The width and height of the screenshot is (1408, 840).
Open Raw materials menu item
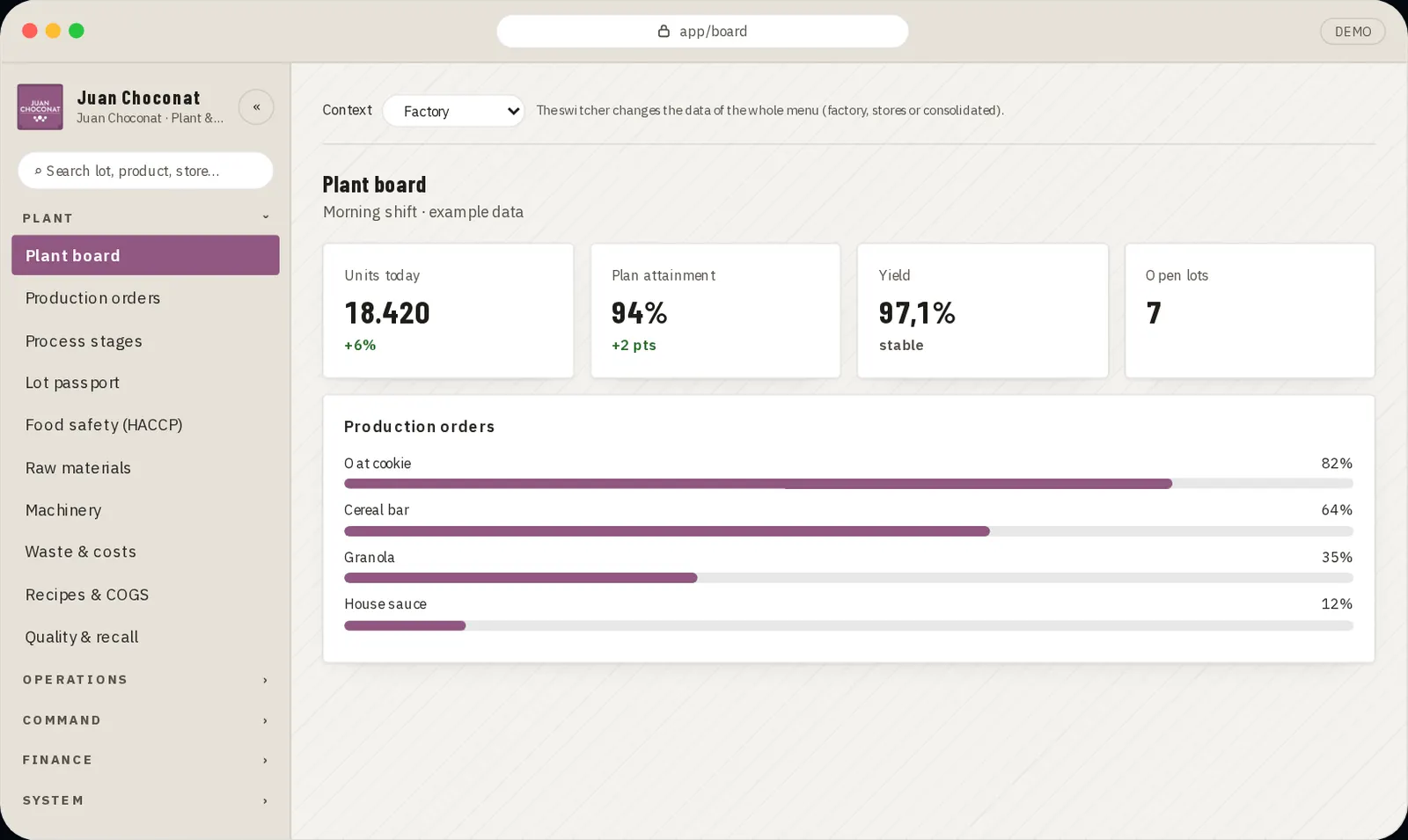click(x=145, y=467)
